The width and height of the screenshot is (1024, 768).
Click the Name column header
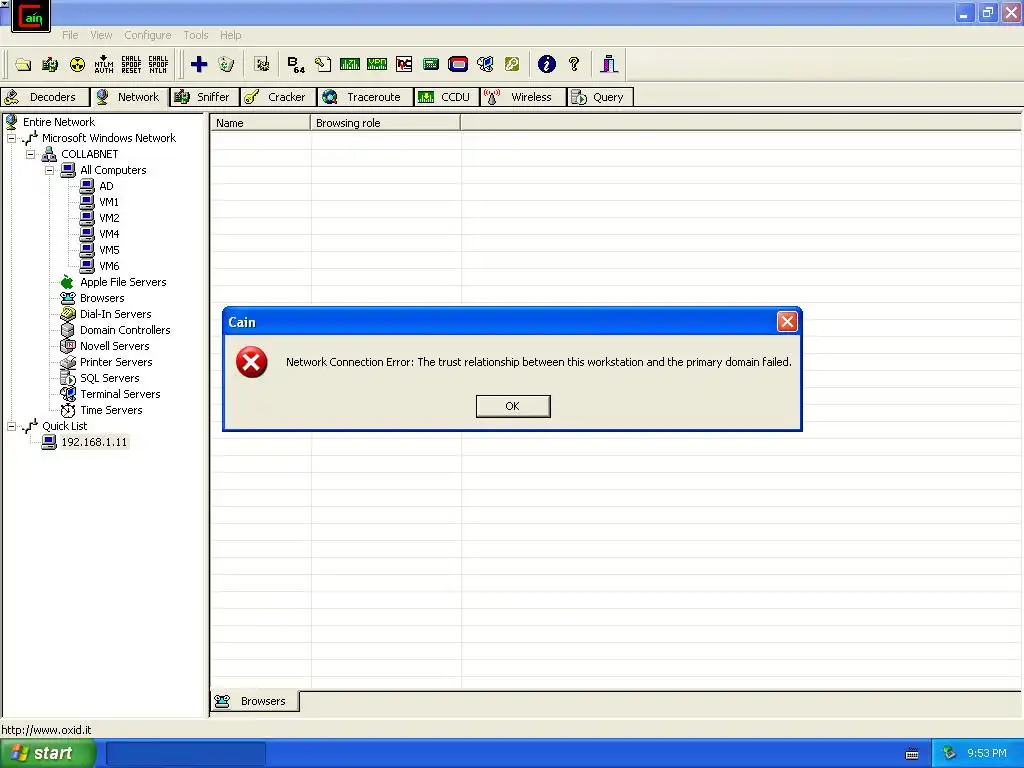[x=260, y=123]
